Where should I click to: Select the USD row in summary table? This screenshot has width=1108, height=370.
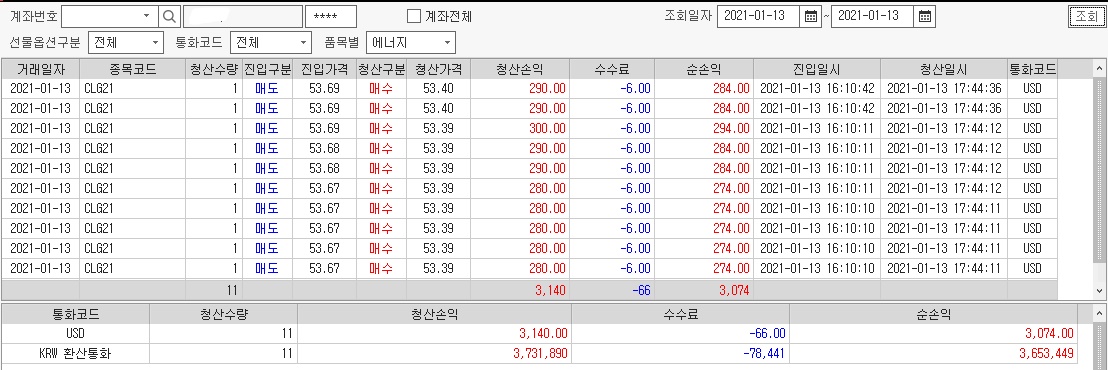point(538,333)
